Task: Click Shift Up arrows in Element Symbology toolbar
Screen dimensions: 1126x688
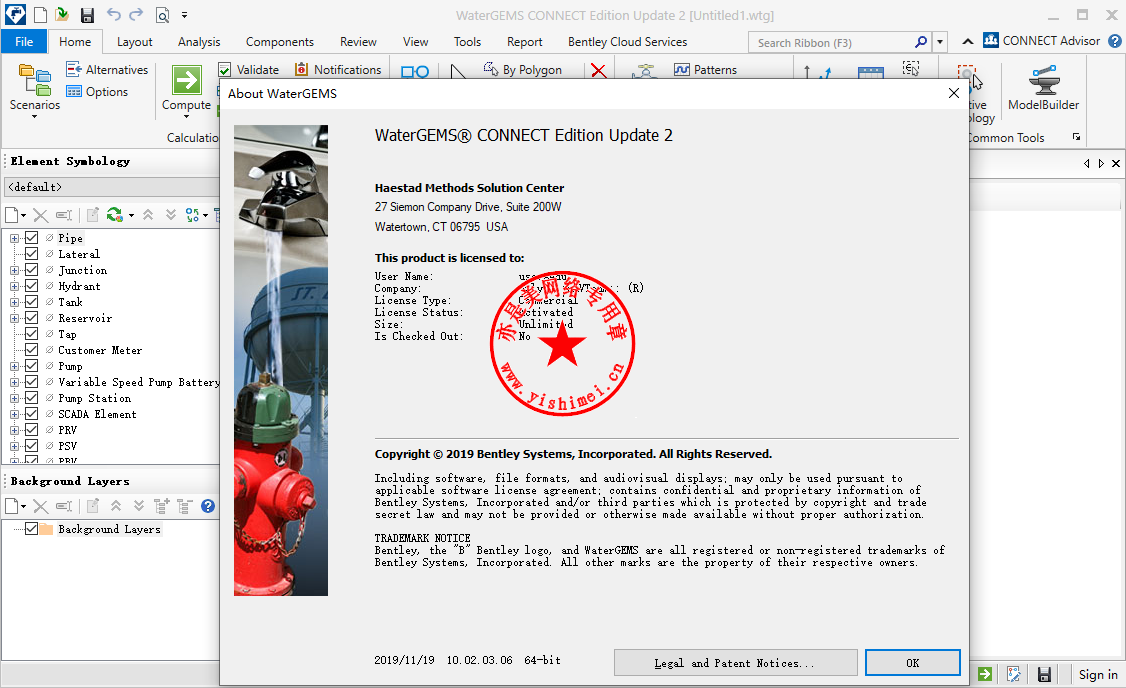Action: [x=148, y=215]
